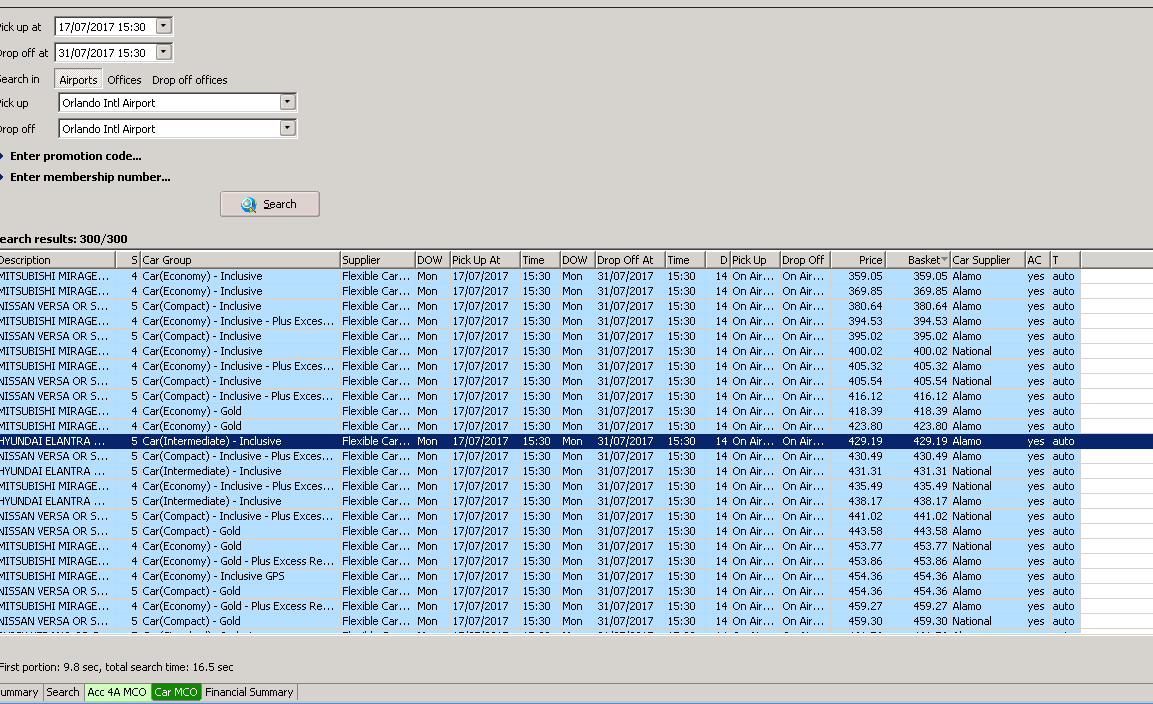Expand the Drop off airport combo box
This screenshot has height=704, width=1153.
click(x=288, y=128)
